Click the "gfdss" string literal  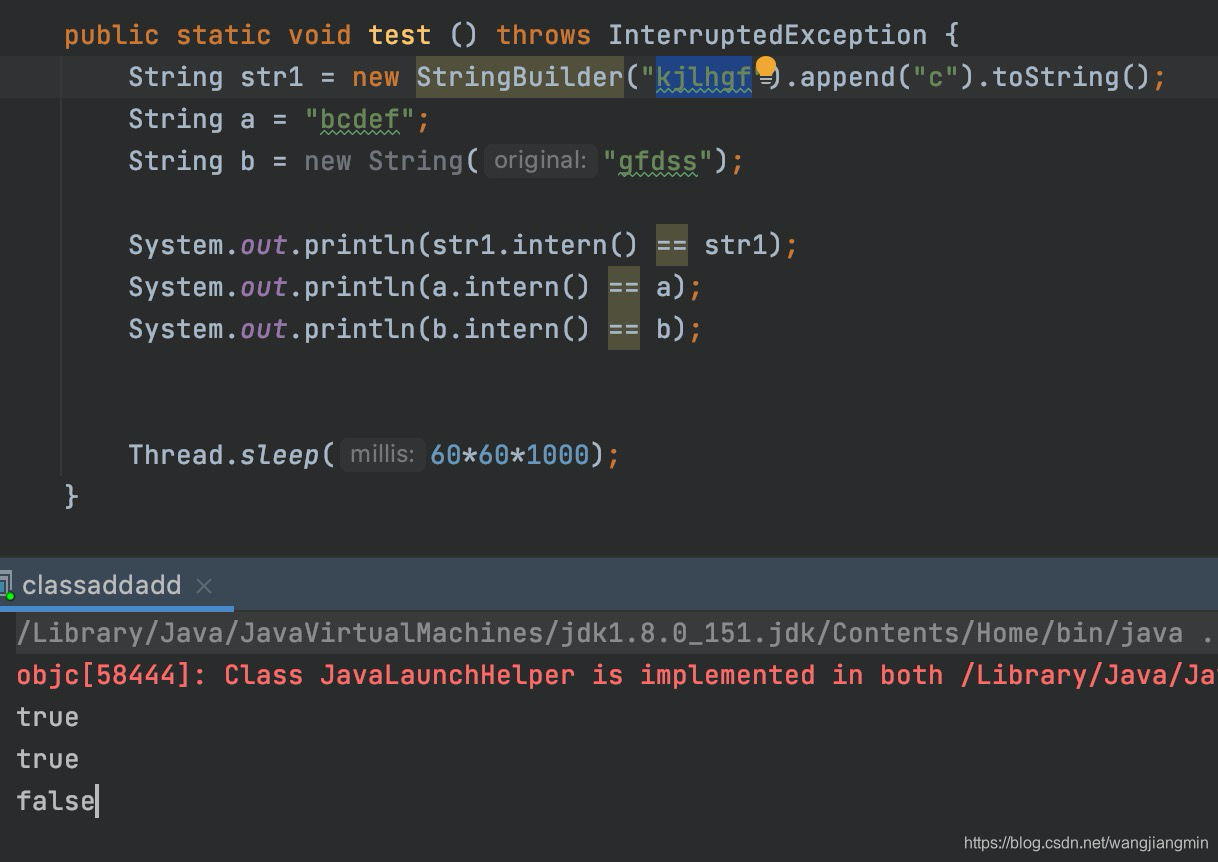pyautogui.click(x=656, y=161)
